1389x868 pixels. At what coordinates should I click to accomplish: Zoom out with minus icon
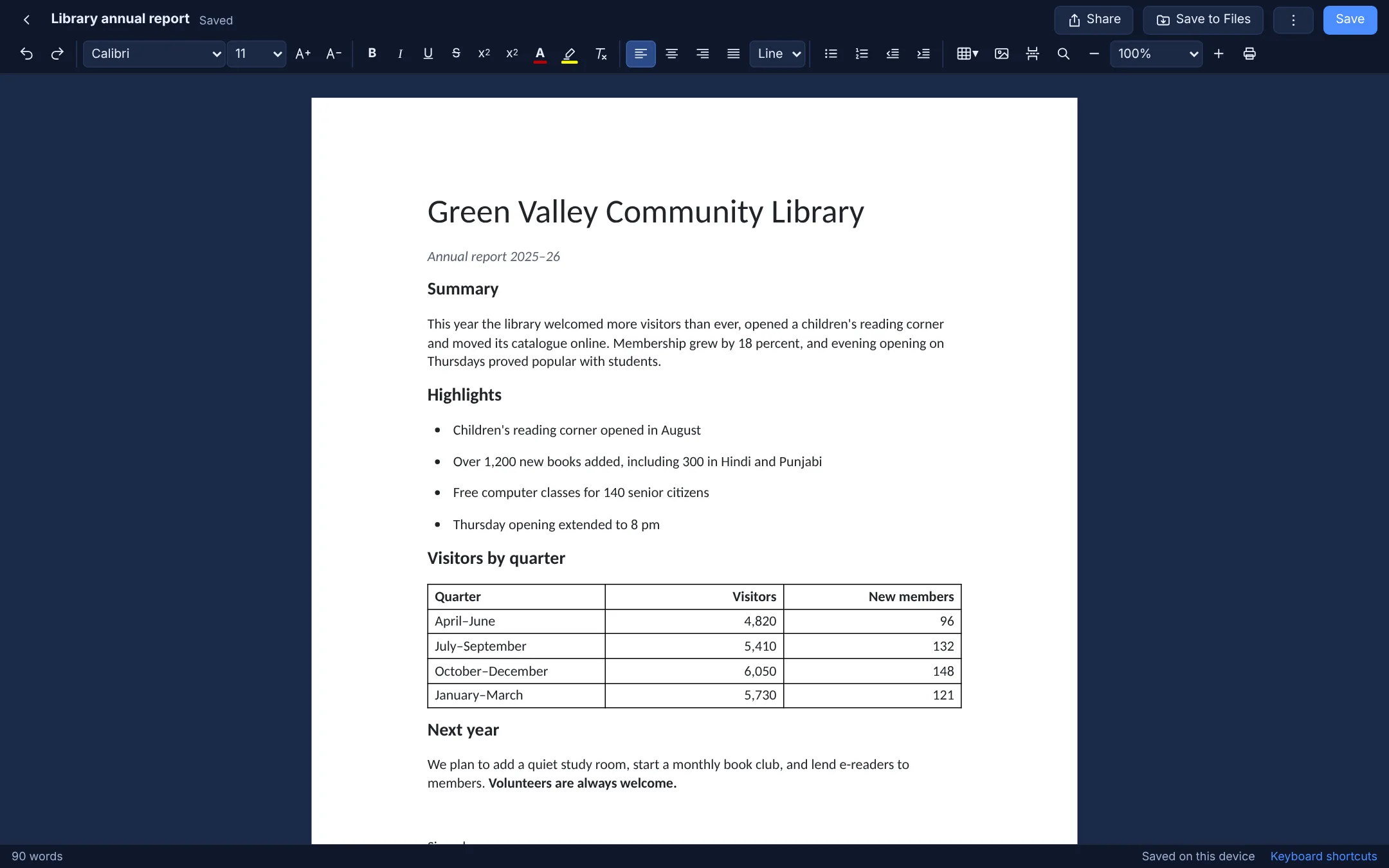click(x=1094, y=54)
